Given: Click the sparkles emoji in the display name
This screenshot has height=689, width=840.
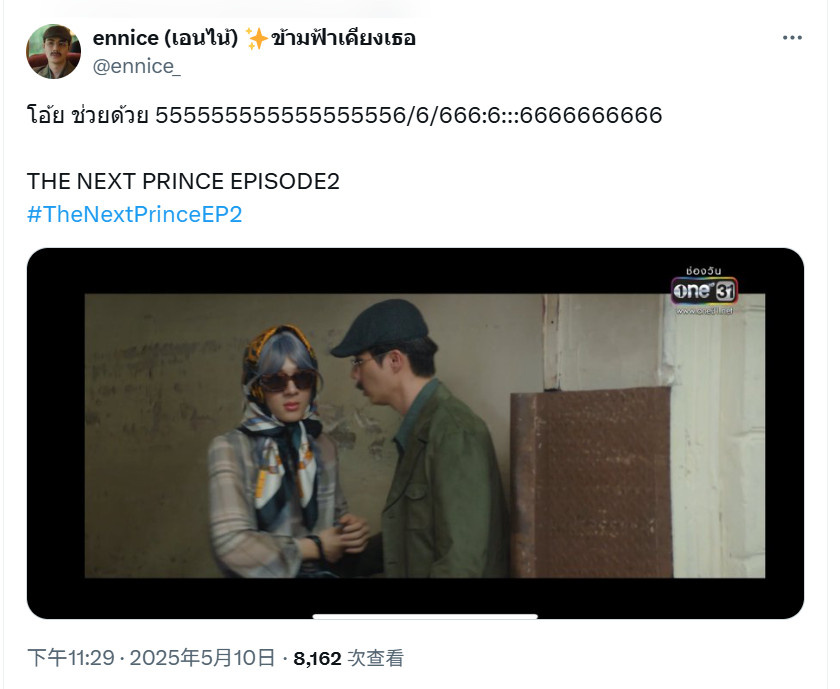Looking at the screenshot, I should pos(257,39).
